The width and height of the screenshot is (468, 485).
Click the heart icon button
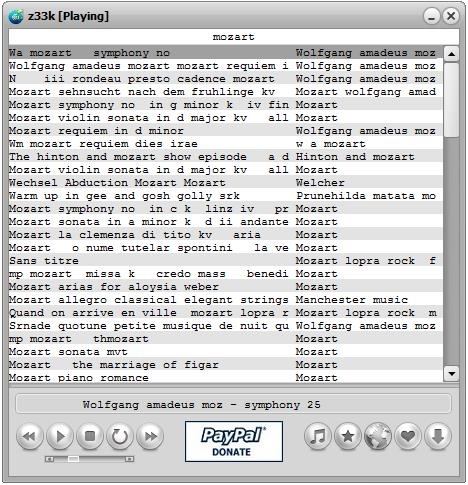click(408, 436)
